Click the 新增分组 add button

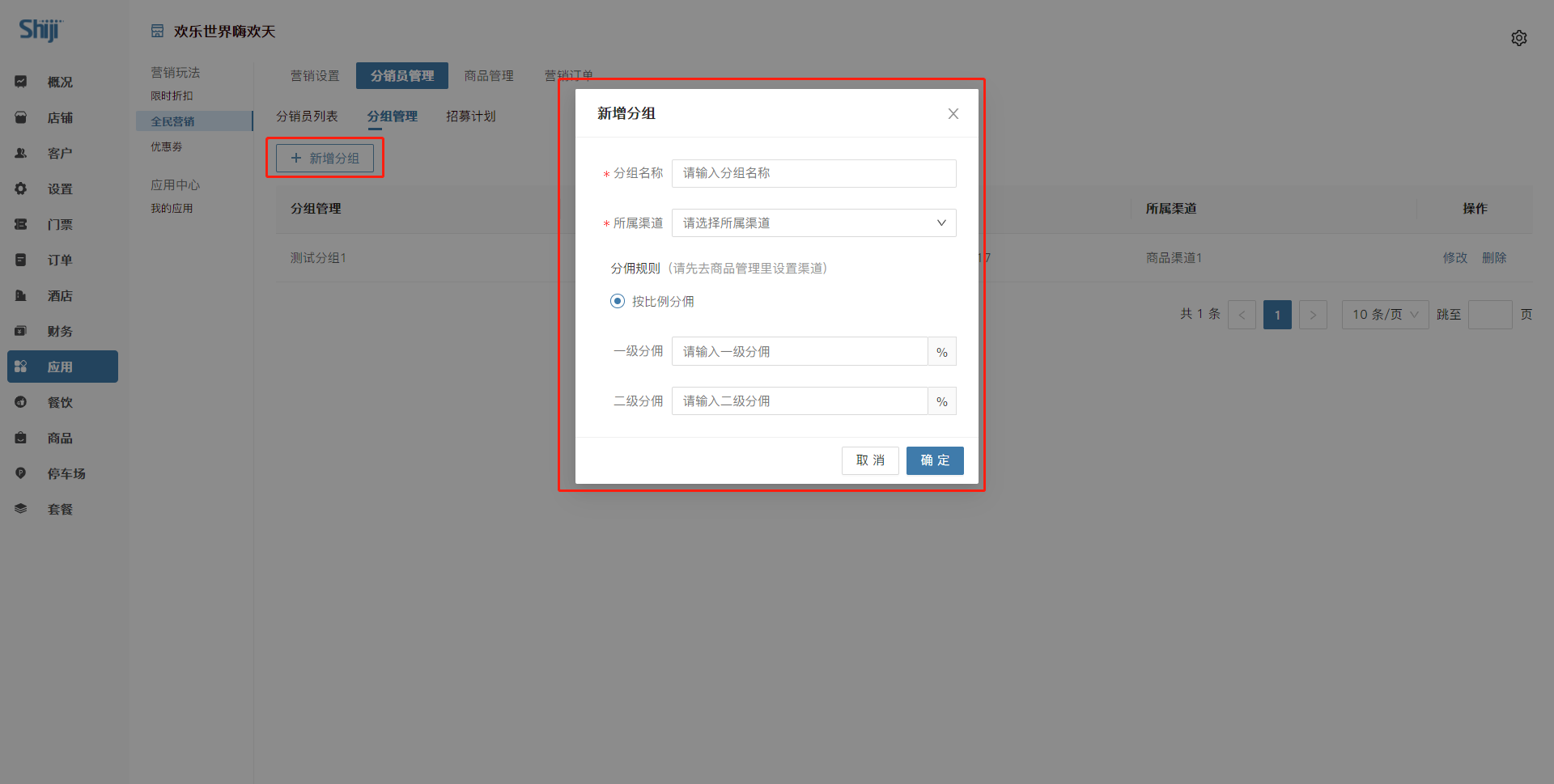[325, 159]
